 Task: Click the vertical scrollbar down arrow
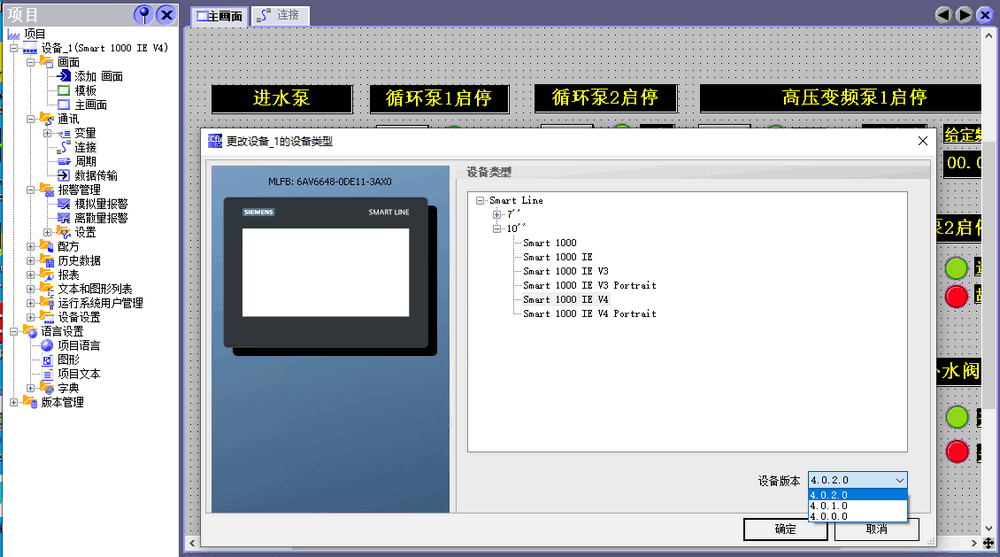(989, 528)
